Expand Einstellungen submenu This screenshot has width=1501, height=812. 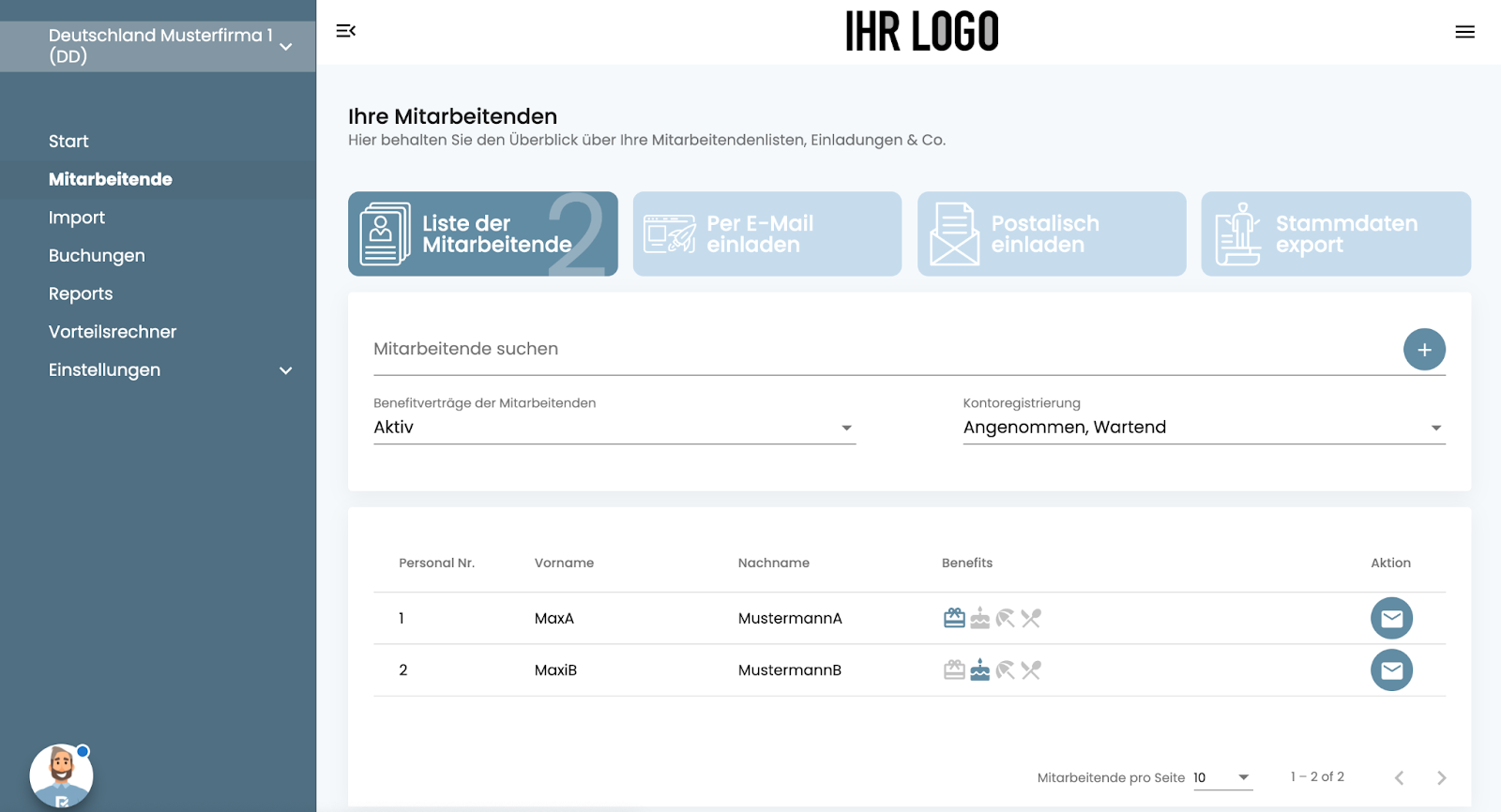click(x=170, y=370)
